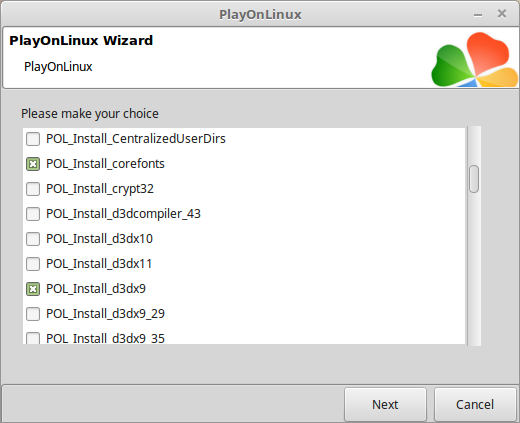Disable the POL_Install_d3dx9 checkbox
This screenshot has height=423, width=520.
coord(33,289)
